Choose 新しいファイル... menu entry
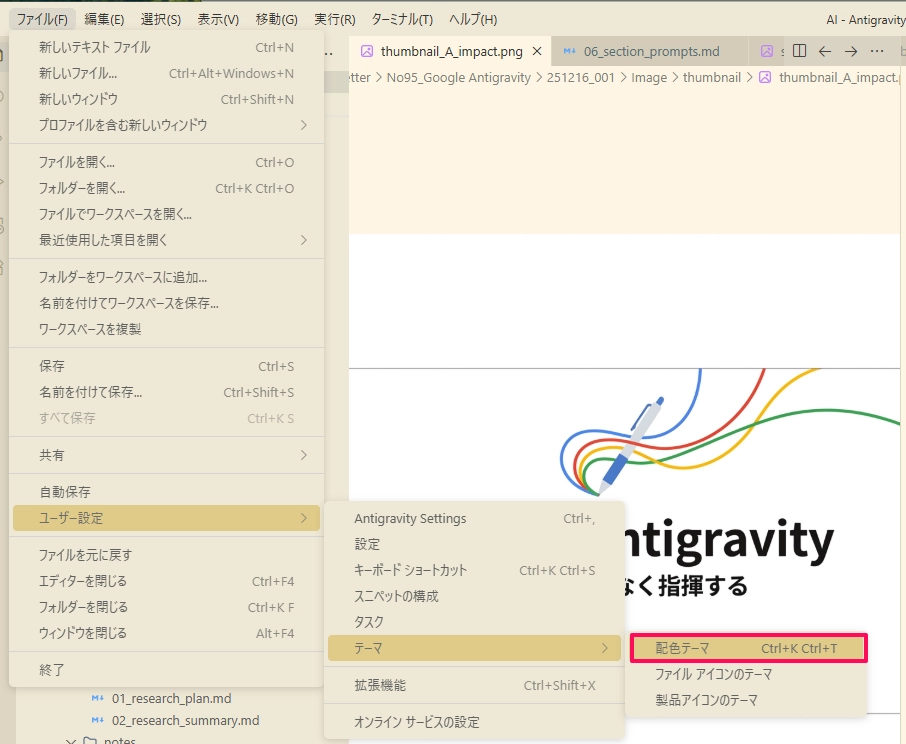 (x=166, y=73)
